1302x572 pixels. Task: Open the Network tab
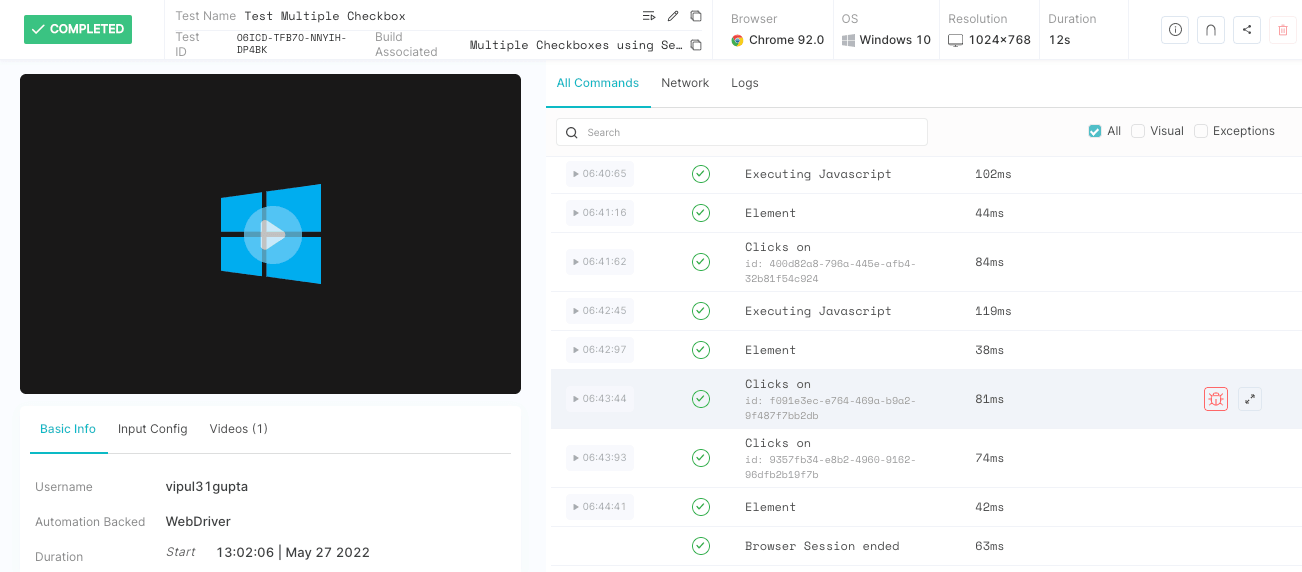685,83
